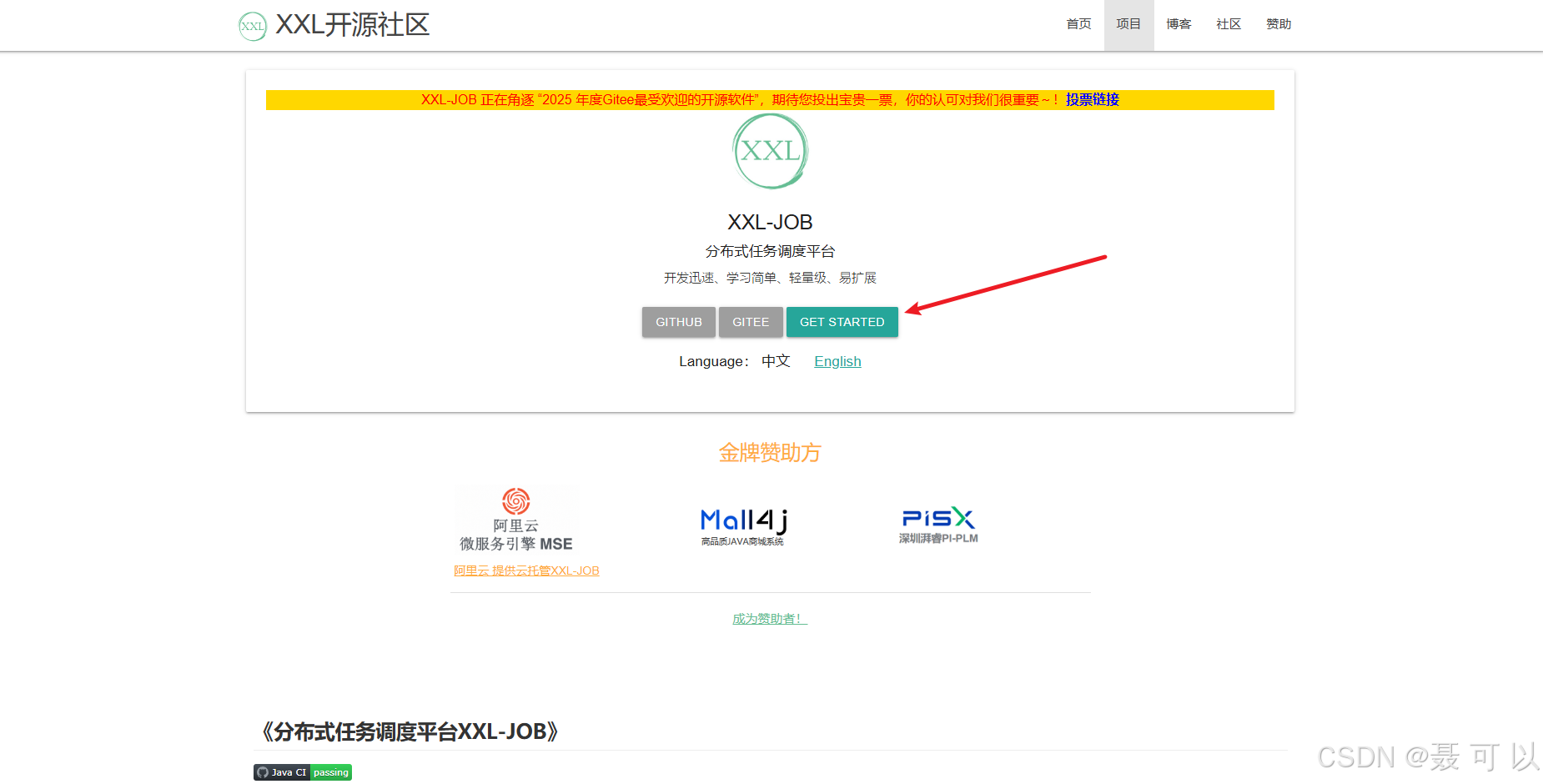The width and height of the screenshot is (1543, 784).
Task: Open the 阿里云 MSE sponsor logo
Action: pos(516,520)
